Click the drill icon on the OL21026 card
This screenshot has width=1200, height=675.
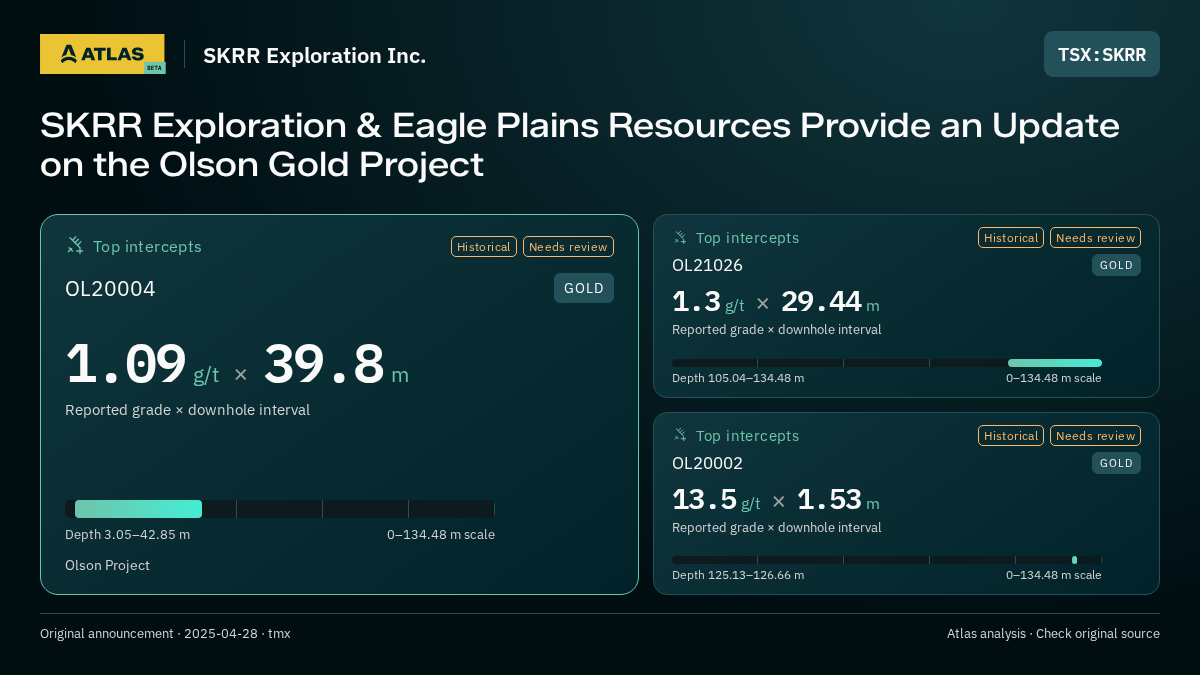click(x=680, y=238)
